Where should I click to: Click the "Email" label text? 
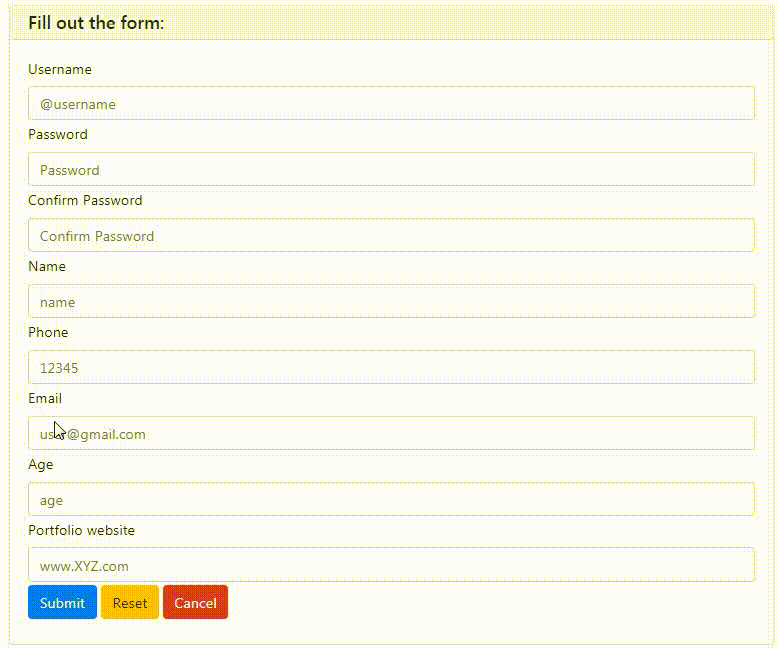click(45, 399)
